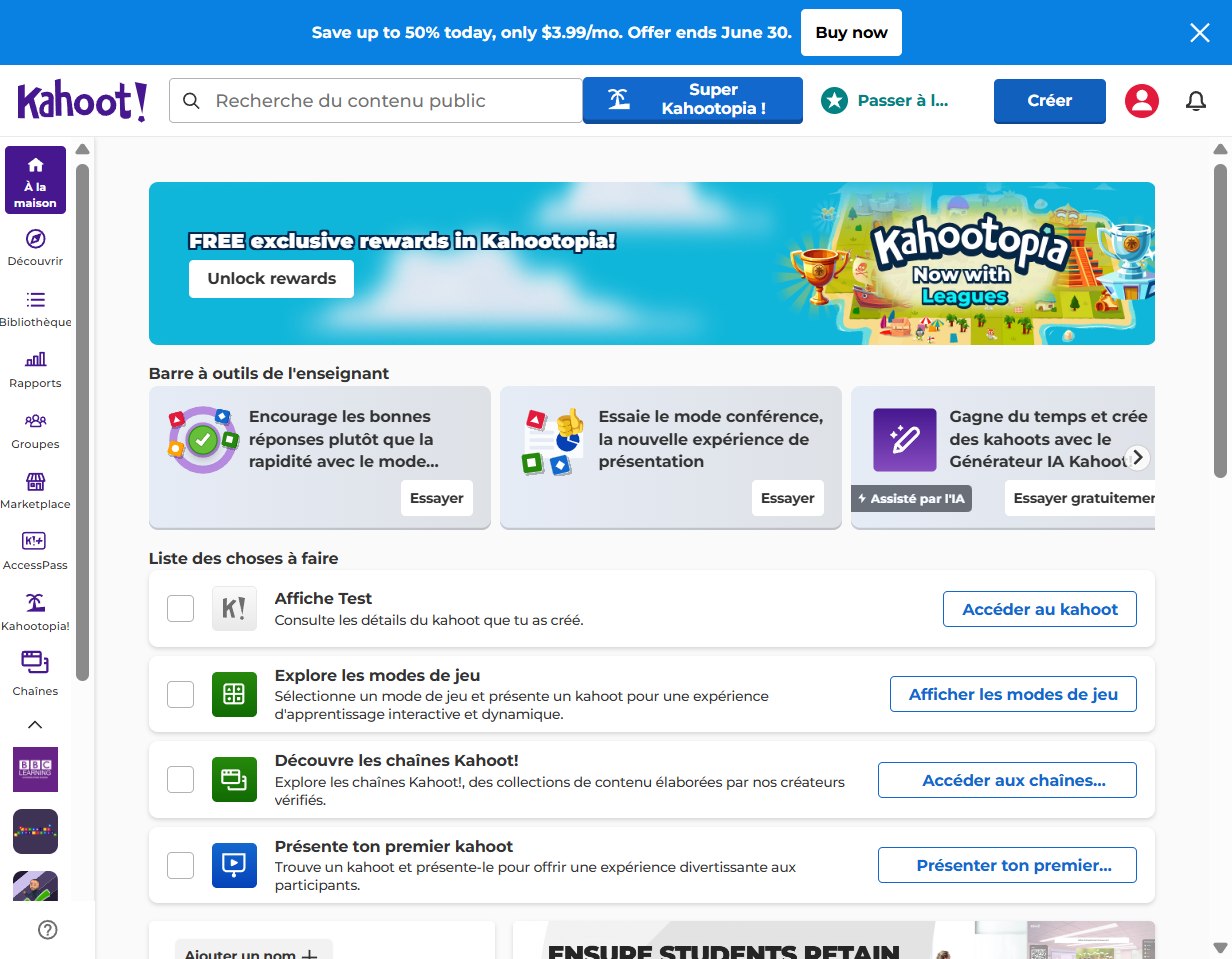Check the Explore les modes de jeu checkbox
This screenshot has width=1232, height=959.
click(180, 694)
